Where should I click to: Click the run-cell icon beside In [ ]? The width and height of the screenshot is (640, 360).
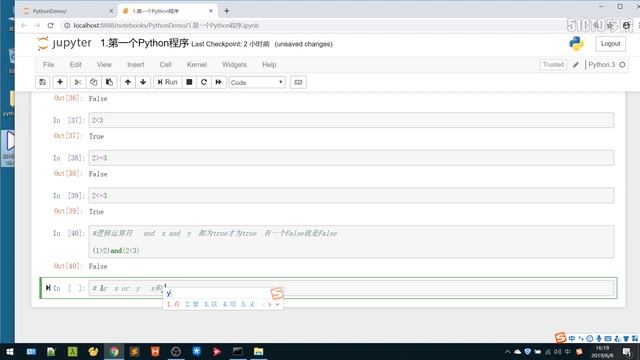click(x=48, y=288)
